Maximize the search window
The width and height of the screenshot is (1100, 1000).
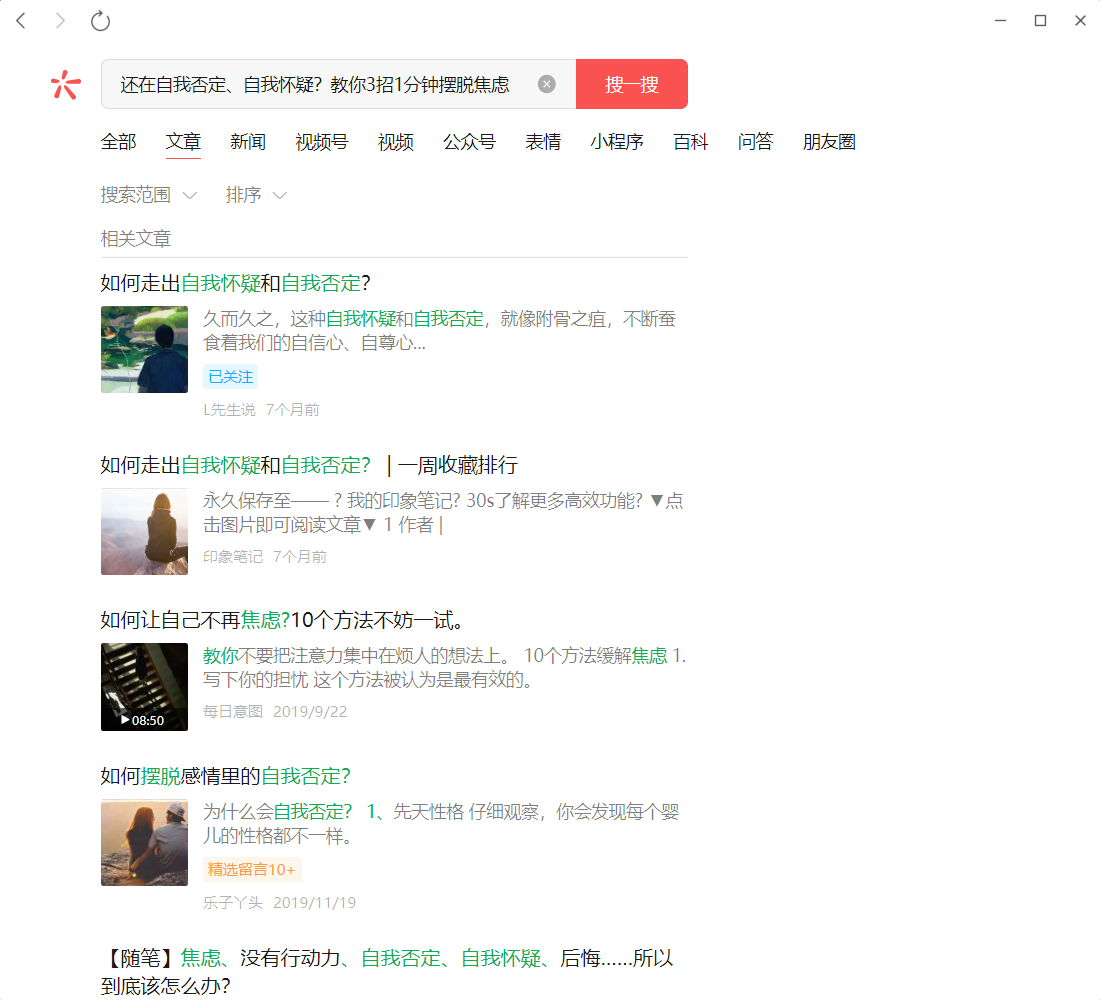[1040, 21]
